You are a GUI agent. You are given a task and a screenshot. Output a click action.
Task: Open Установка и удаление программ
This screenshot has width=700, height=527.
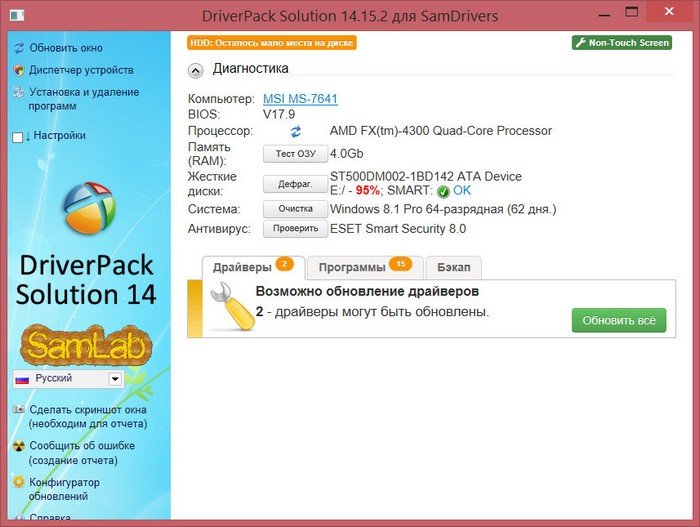point(84,99)
